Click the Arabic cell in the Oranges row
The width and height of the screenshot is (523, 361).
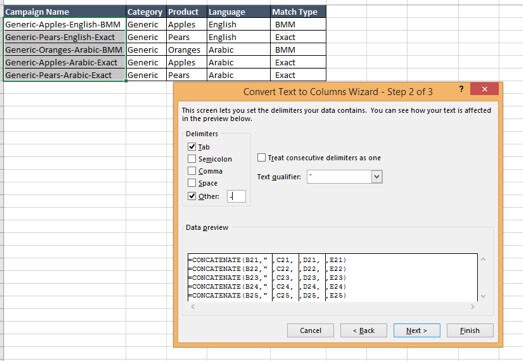pyautogui.click(x=238, y=50)
